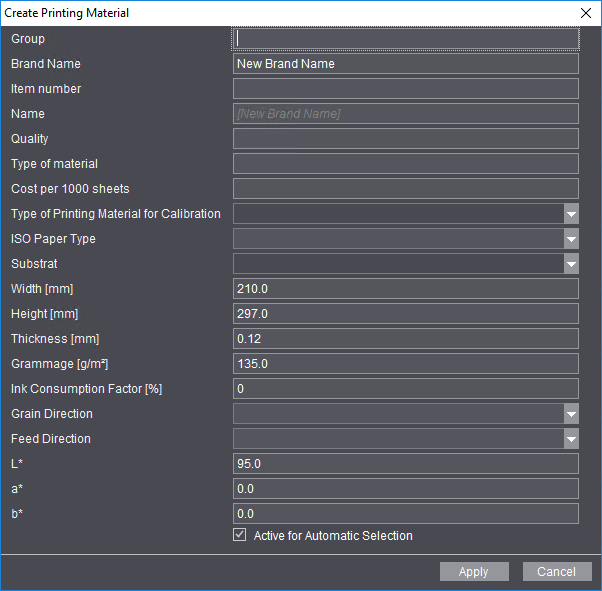Select the Cost per 1000 sheets field
Screen dimensions: 602x591
pos(405,189)
